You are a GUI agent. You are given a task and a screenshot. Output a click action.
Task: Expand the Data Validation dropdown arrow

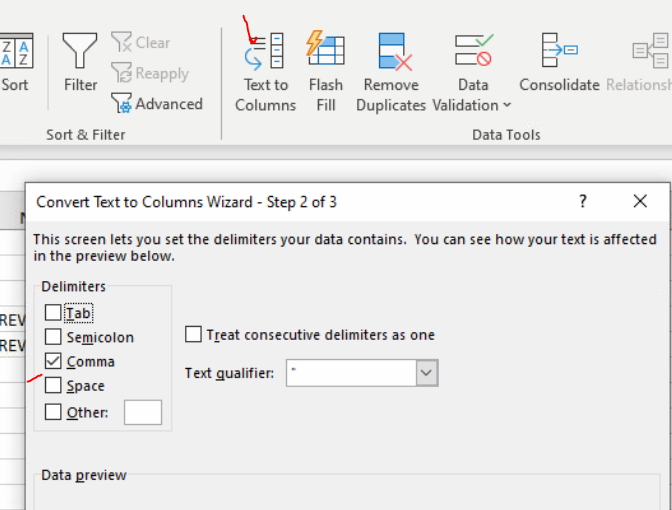click(x=507, y=106)
